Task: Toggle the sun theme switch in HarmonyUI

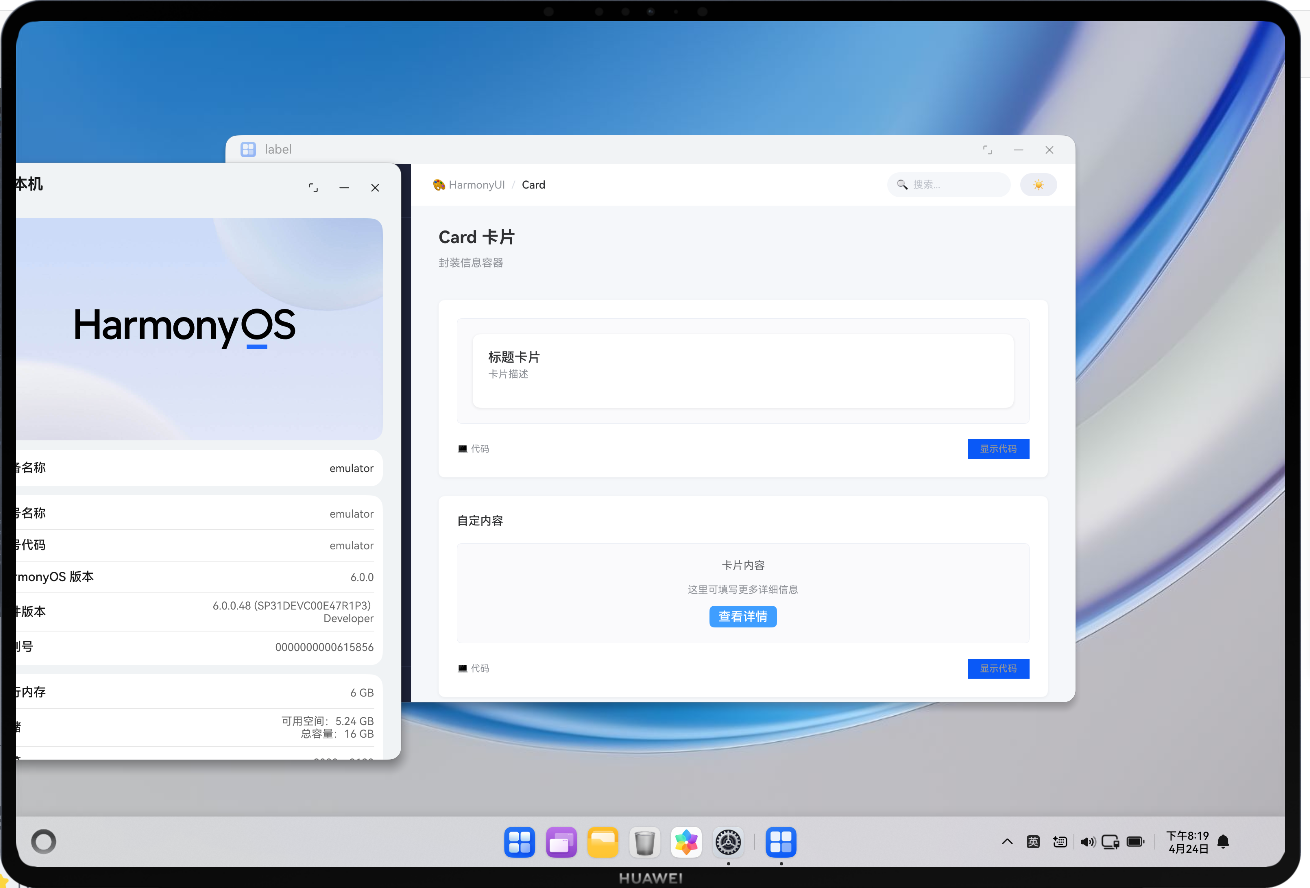Action: pos(1038,185)
